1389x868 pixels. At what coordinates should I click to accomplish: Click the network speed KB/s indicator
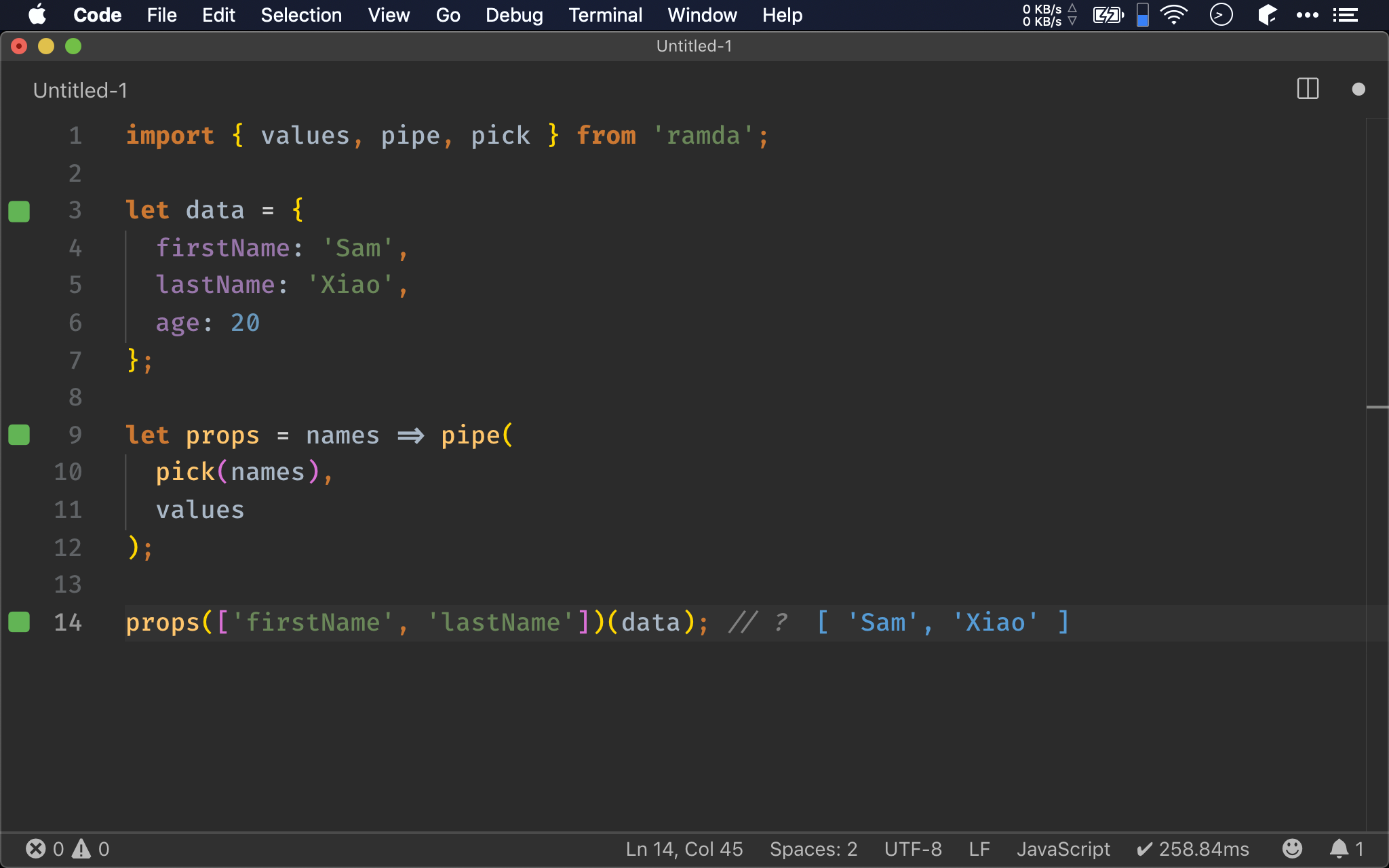(x=1049, y=15)
